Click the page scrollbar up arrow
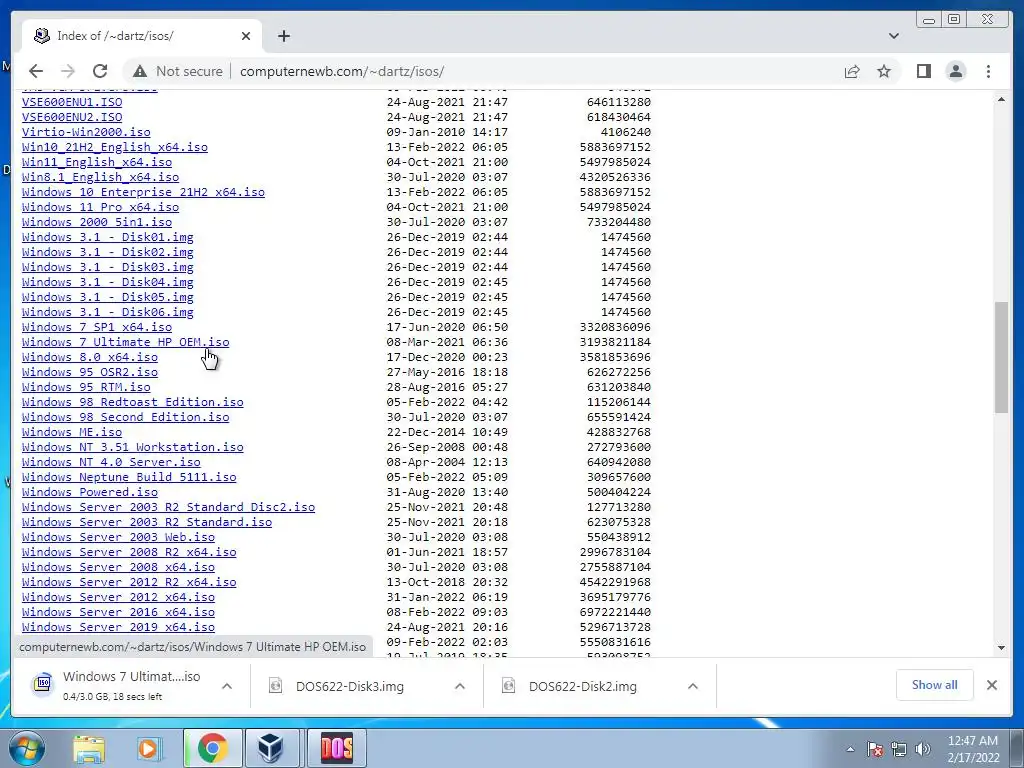Viewport: 1024px width, 768px height. click(1001, 99)
